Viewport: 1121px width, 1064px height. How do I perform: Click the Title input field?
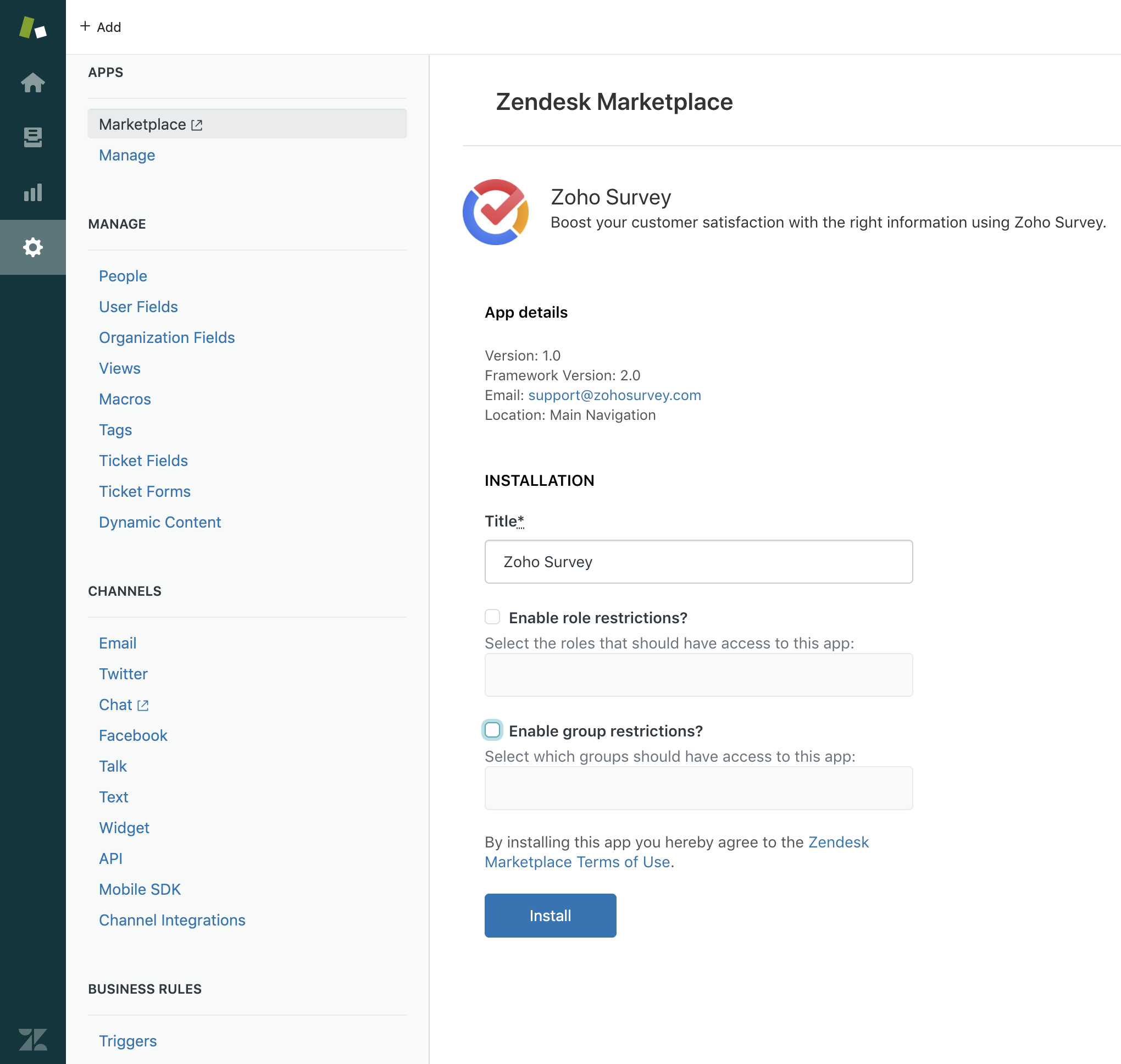698,562
